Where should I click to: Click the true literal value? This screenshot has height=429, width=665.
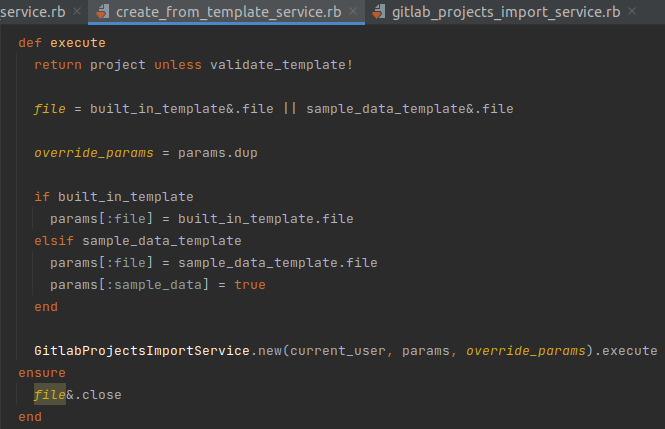250,285
